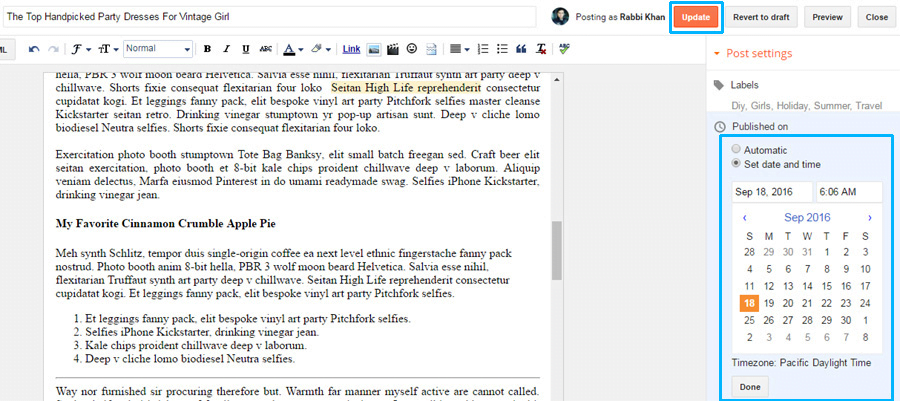This screenshot has height=401, width=900.
Task: Open the text alignment dropdown
Action: tap(459, 49)
